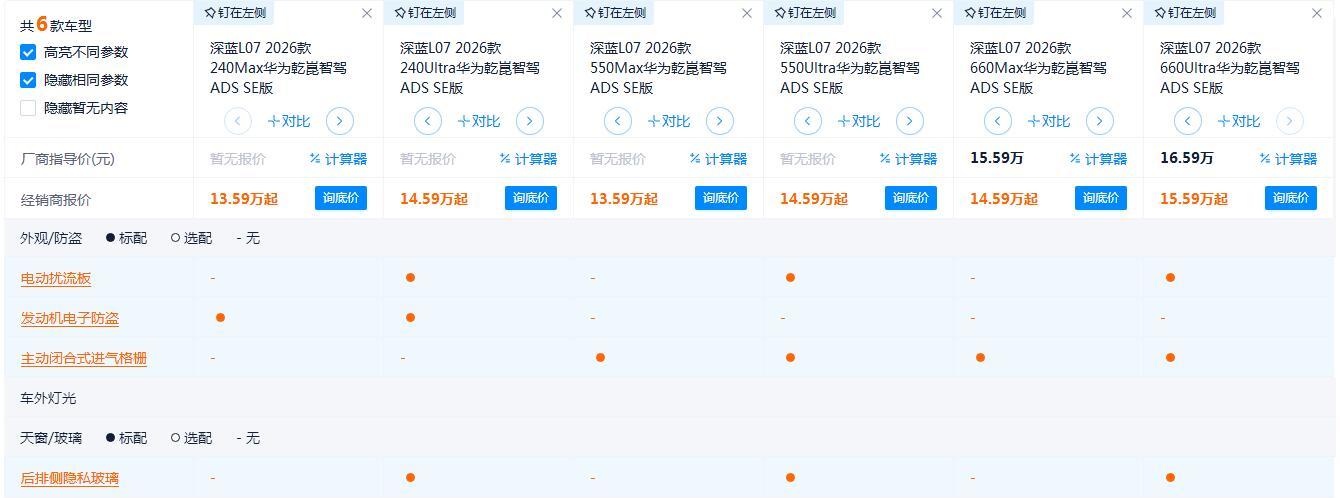
Task: Select the 550Ultra华为乾崑智驾 ADS SE版 model title
Action: coord(850,68)
